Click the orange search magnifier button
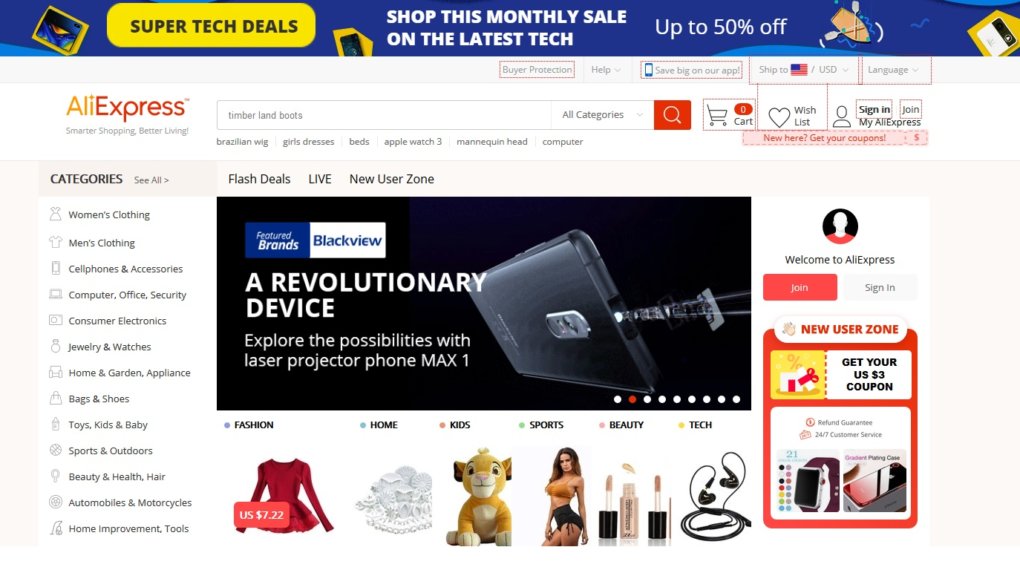 tap(672, 115)
